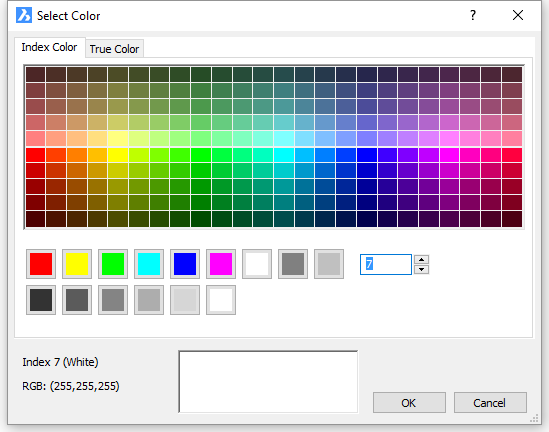Choose the green standard color swatch

tap(113, 264)
